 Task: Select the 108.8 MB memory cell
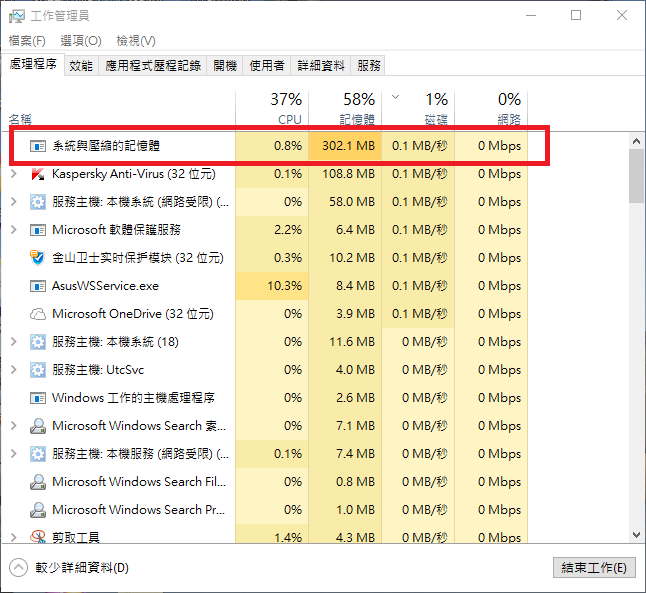click(345, 174)
